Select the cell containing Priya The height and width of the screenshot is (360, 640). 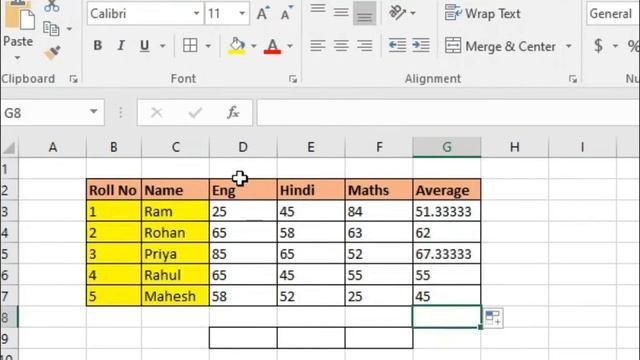pos(175,254)
